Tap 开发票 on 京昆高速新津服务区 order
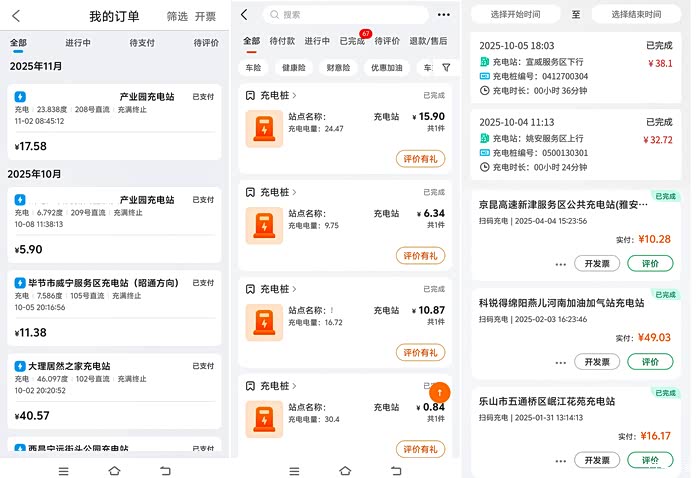This screenshot has height=478, width=700. (597, 263)
